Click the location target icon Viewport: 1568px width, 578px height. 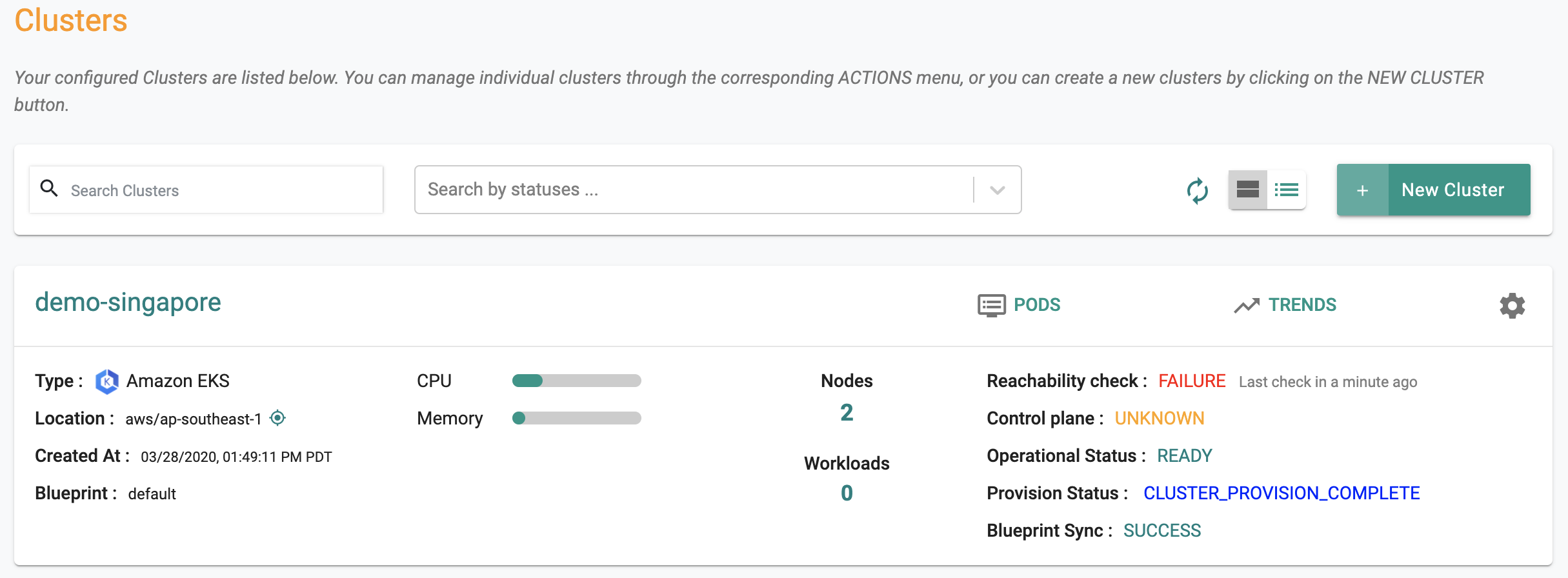click(x=277, y=418)
